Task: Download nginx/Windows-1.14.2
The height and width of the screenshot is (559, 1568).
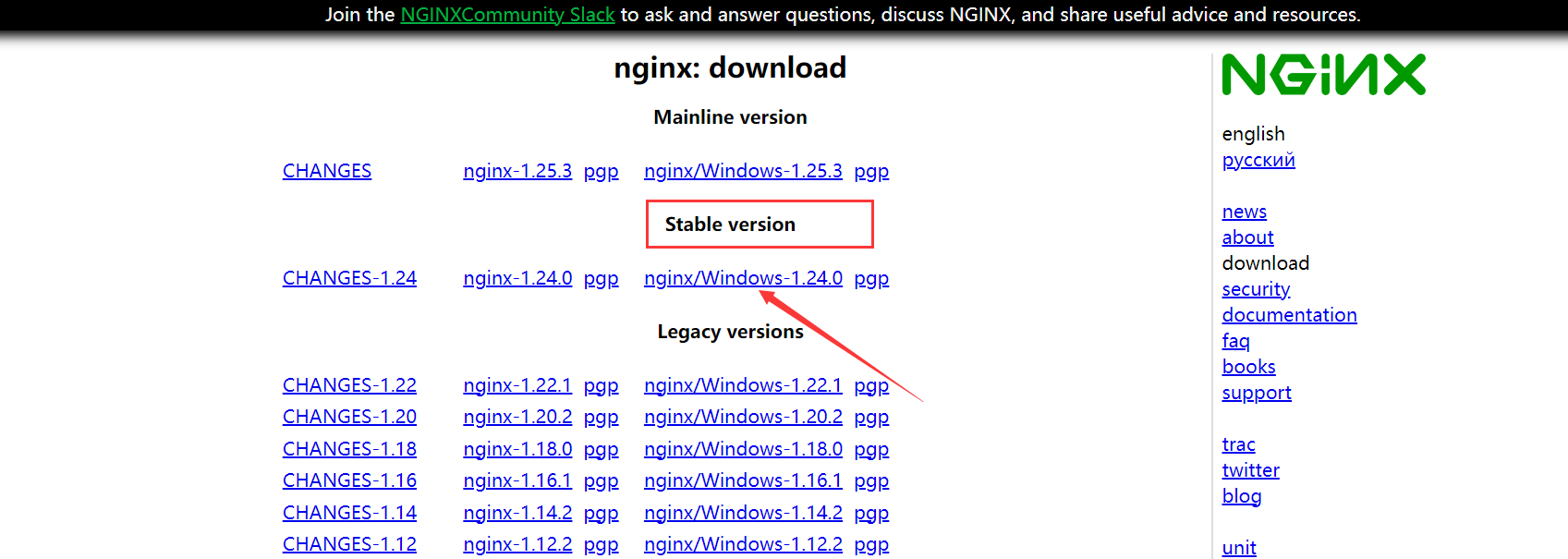Action: point(743,513)
